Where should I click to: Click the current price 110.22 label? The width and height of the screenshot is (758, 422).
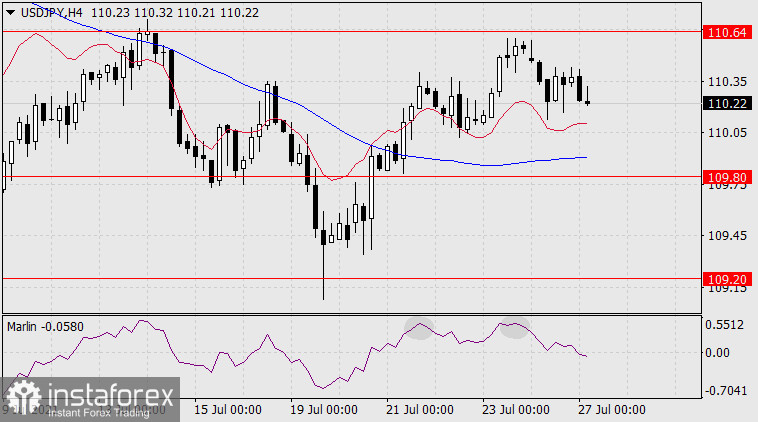tap(729, 103)
